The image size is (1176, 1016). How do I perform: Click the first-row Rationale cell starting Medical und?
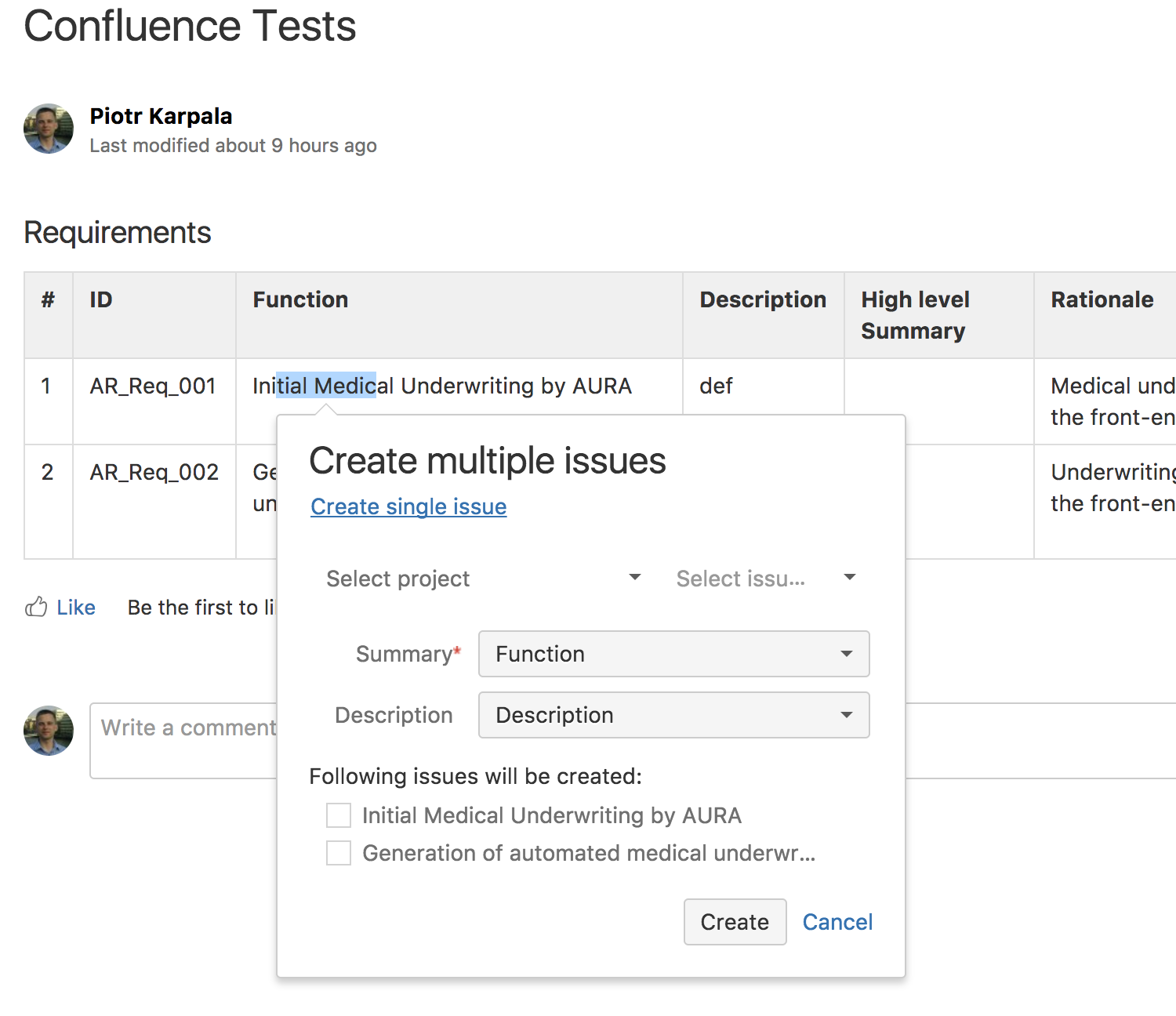point(1105,401)
